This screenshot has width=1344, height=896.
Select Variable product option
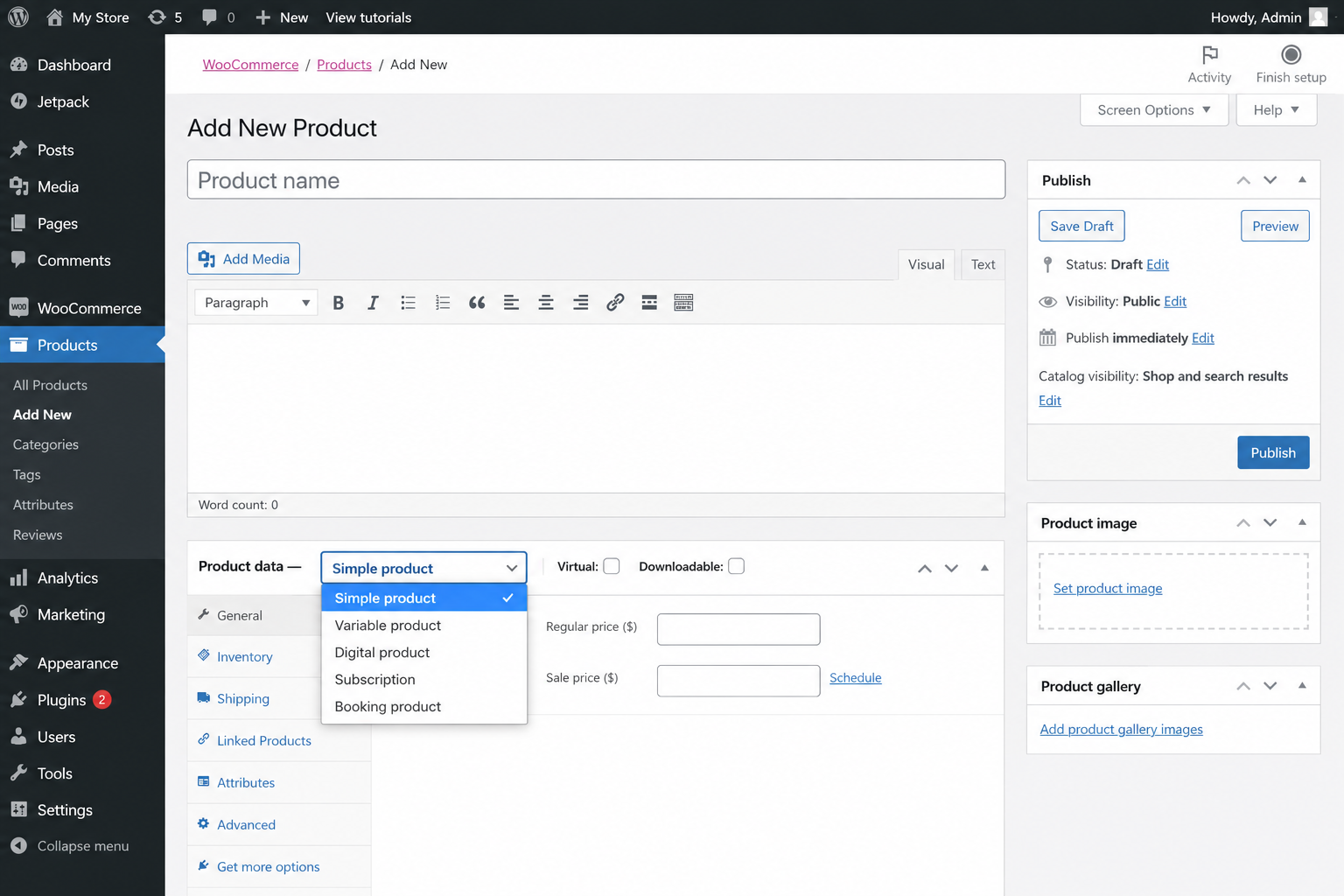pos(424,626)
